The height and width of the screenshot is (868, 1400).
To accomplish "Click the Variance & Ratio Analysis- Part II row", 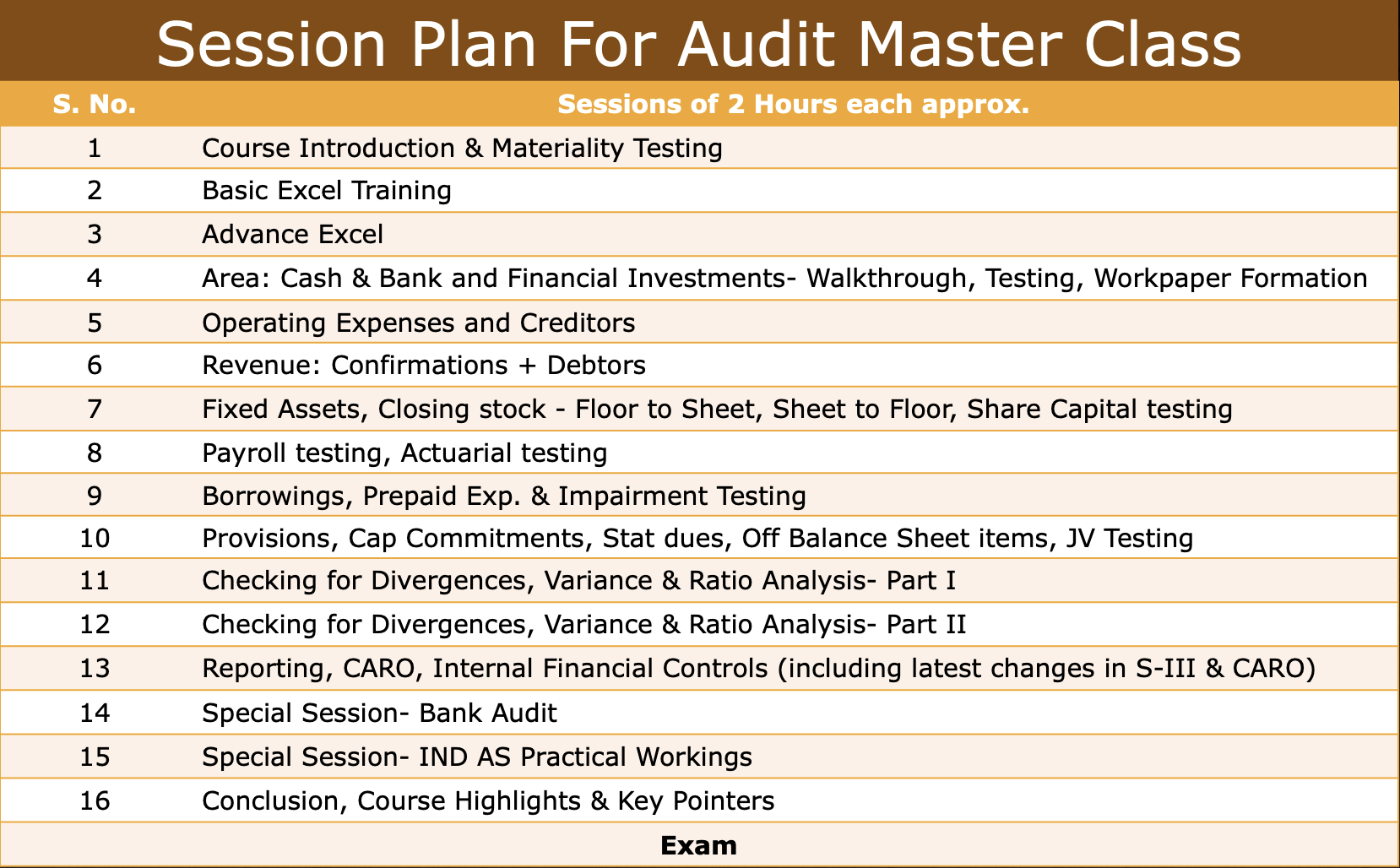I will tap(584, 625).
